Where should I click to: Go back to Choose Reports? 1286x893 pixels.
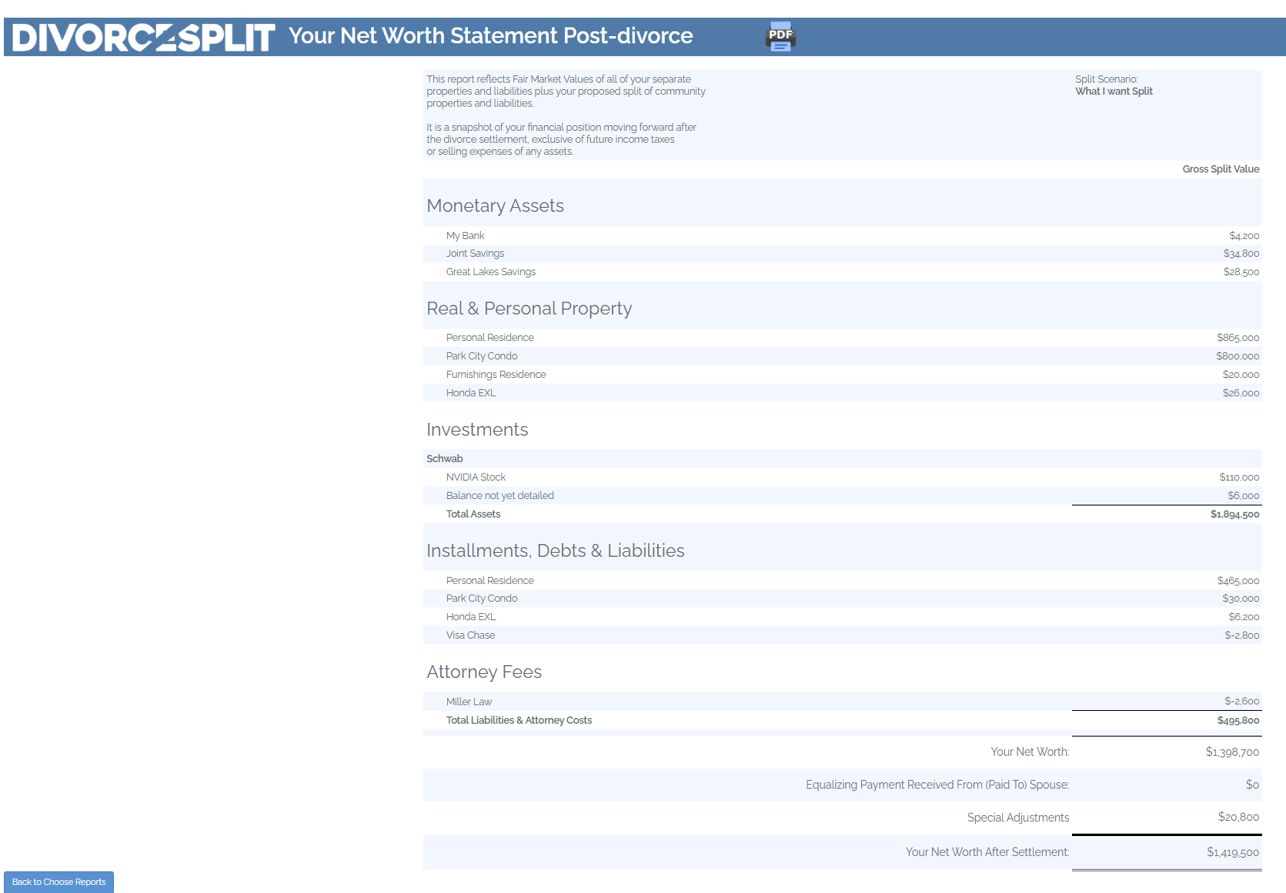click(59, 882)
